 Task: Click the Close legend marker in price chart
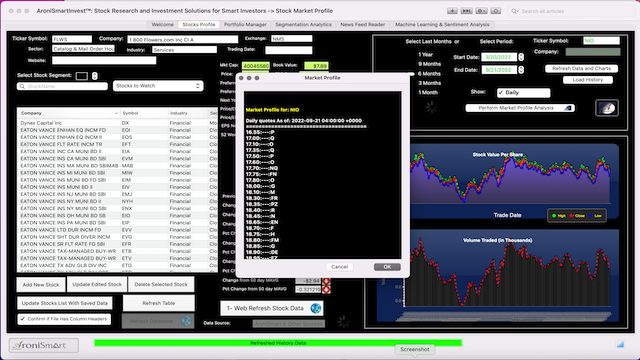571,216
